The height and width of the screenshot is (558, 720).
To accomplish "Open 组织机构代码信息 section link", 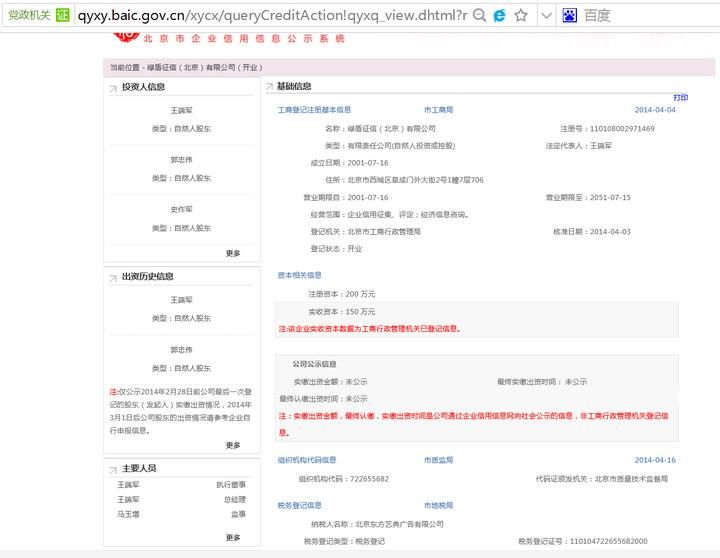I will [x=306, y=460].
